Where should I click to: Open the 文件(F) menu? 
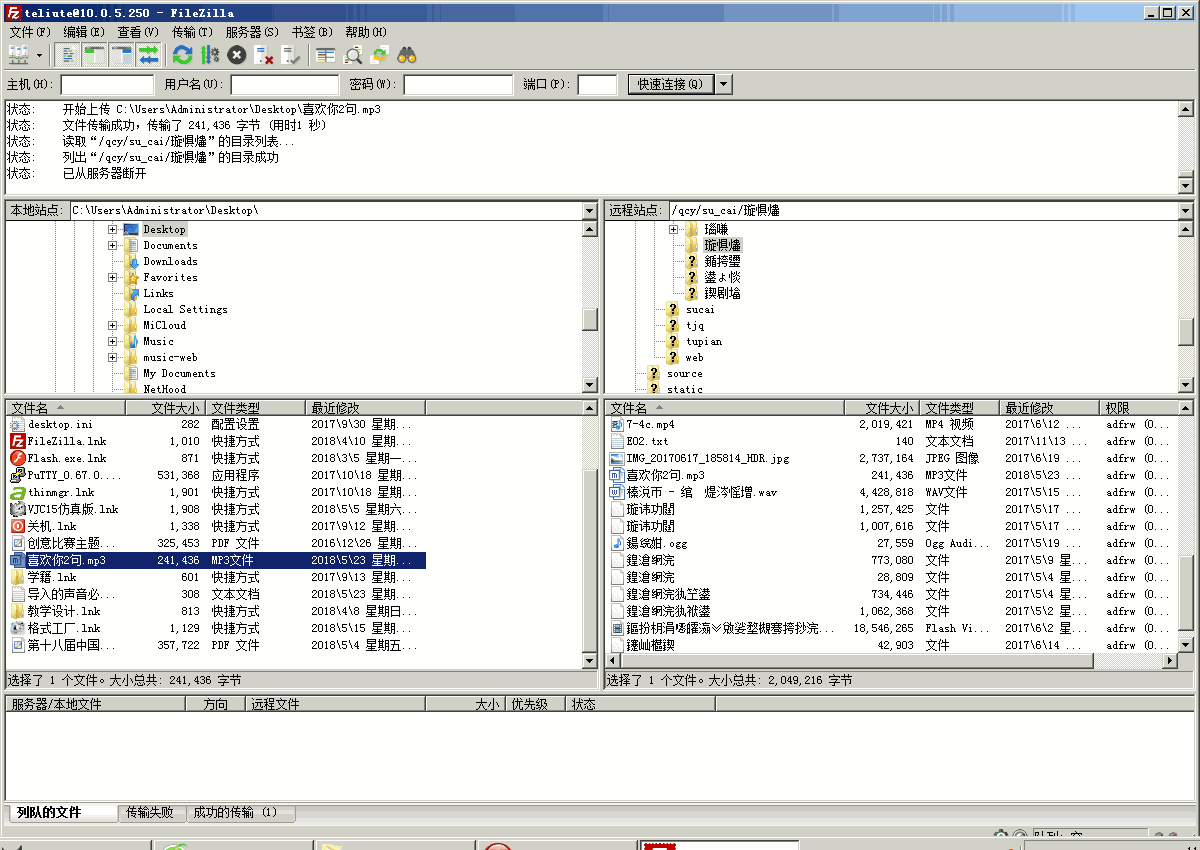click(x=29, y=32)
